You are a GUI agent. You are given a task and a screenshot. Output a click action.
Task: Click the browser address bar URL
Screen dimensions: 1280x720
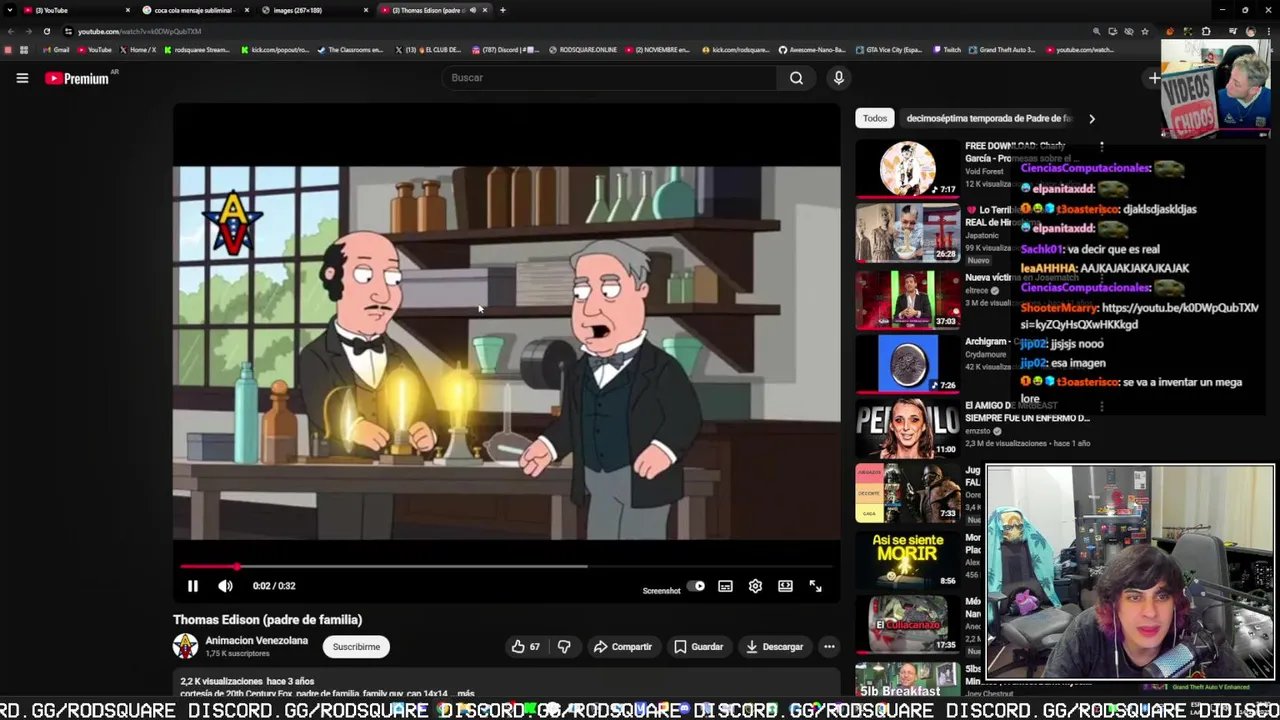click(x=140, y=31)
